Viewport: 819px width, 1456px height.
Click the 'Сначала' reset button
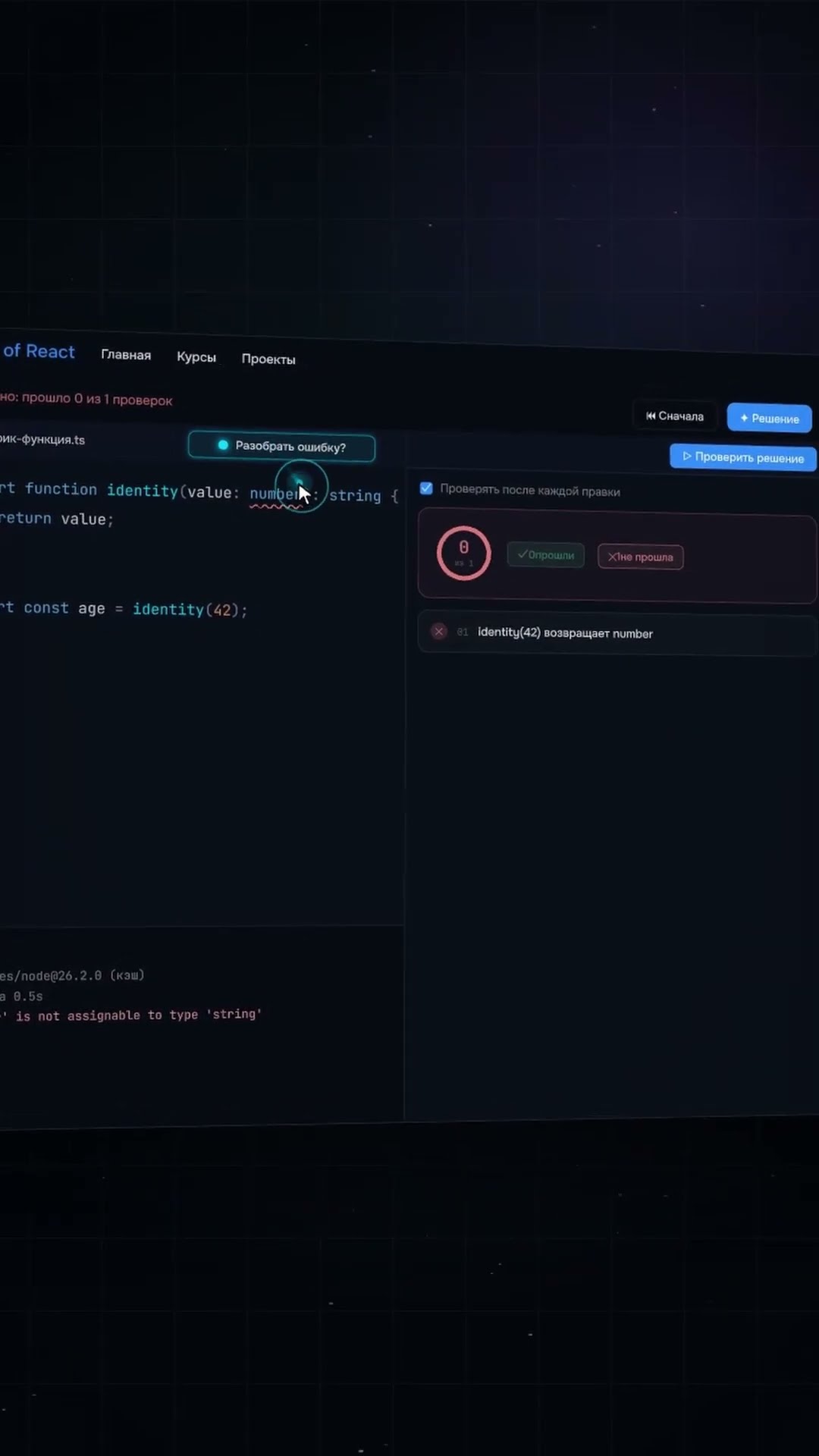click(x=675, y=416)
